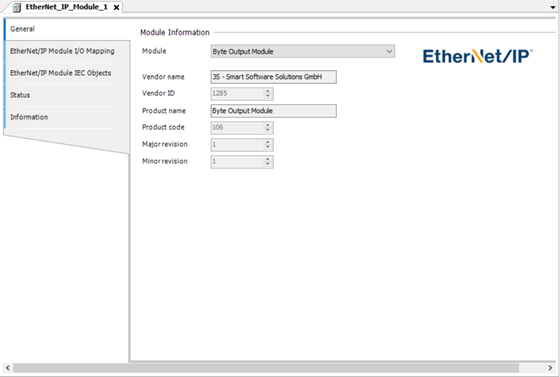560x377 pixels.
Task: Click the Module Information heading
Action: tap(175, 32)
